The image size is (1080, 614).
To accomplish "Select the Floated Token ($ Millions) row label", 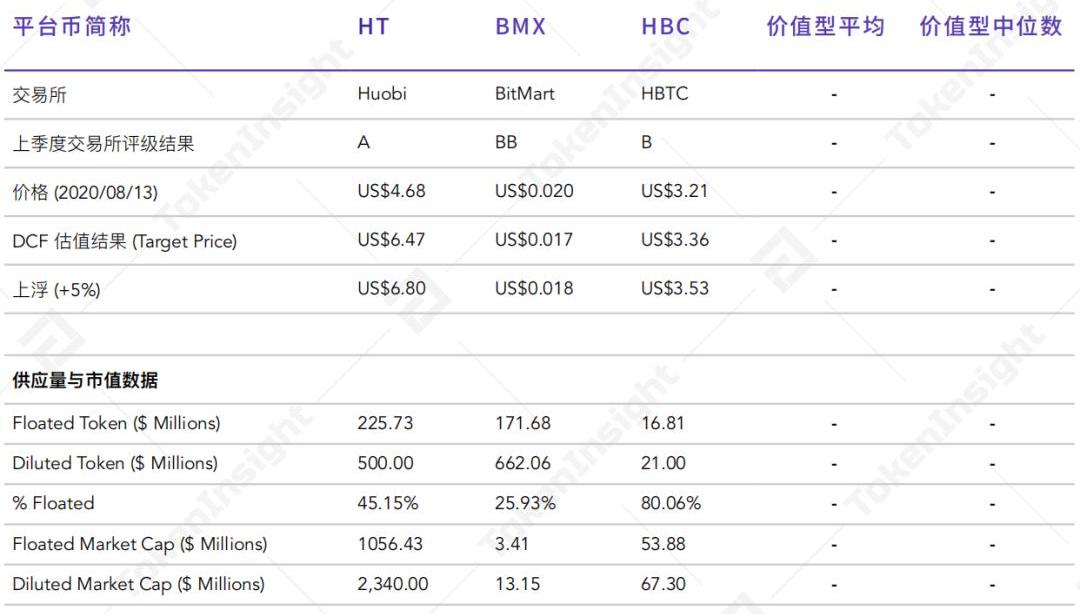I will [116, 423].
